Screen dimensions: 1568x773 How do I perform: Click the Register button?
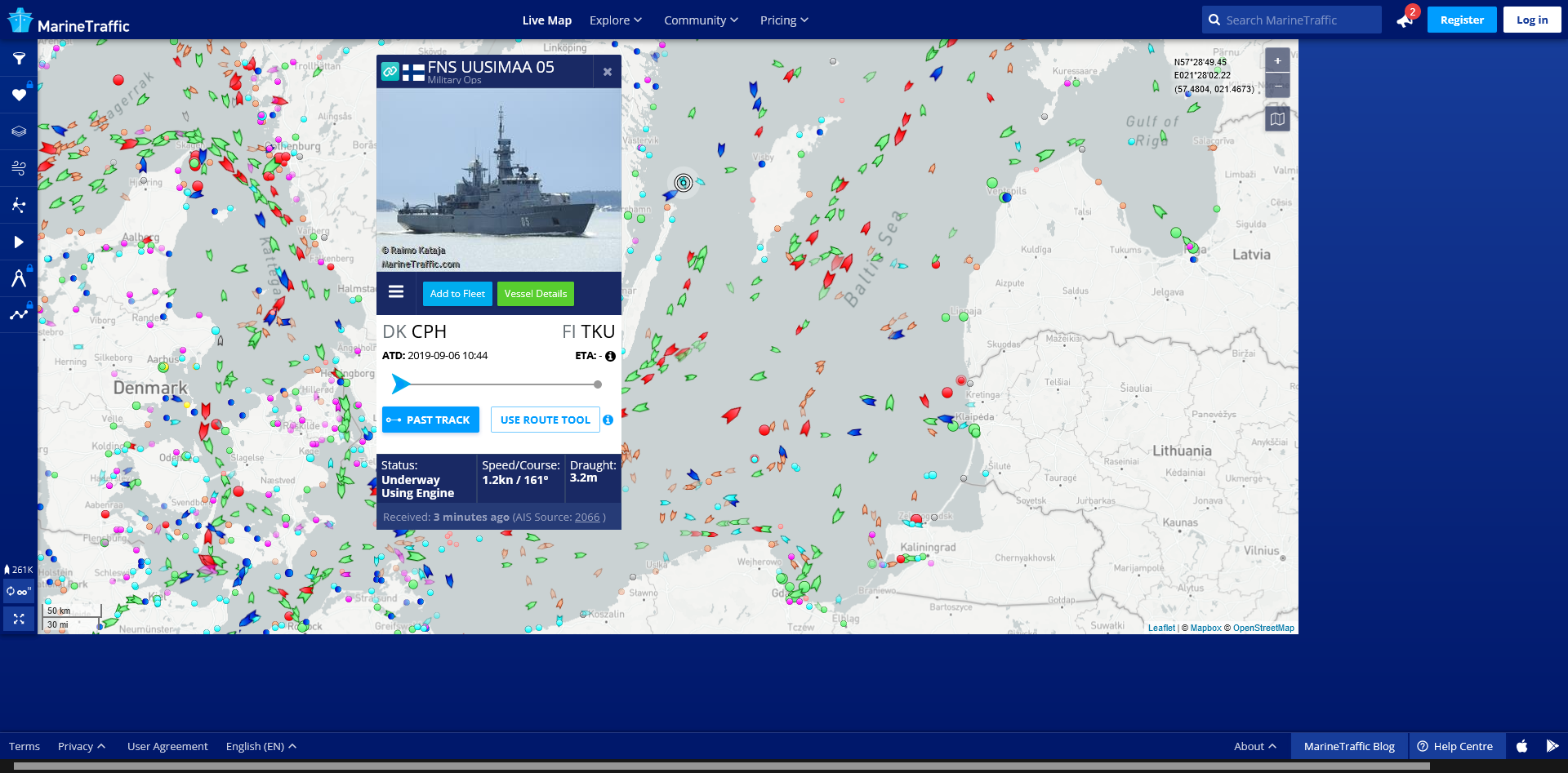coord(1462,20)
